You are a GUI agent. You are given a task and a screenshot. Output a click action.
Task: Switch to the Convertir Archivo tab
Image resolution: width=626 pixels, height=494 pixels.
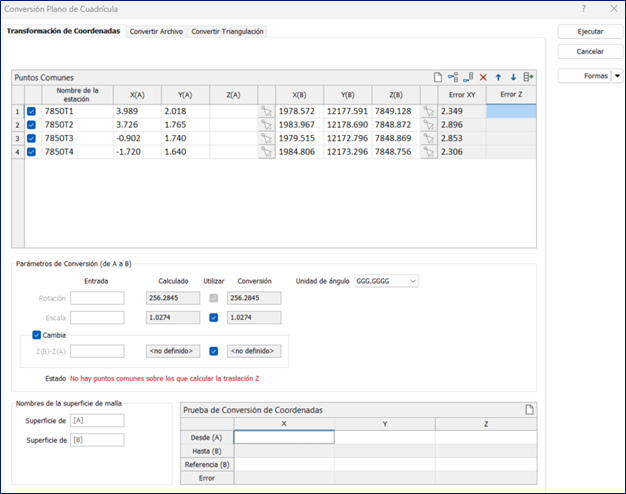(156, 32)
